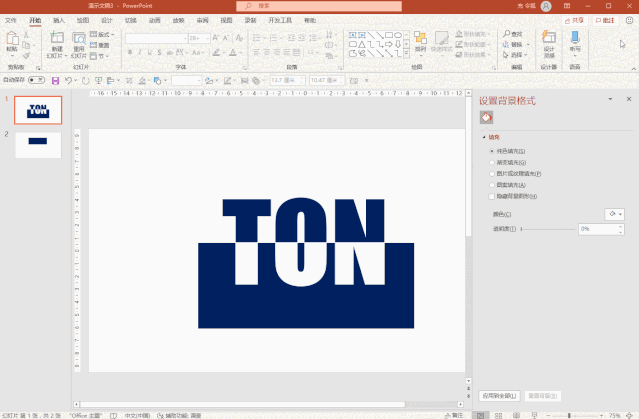Open the Layout (版式) dropdown
639x419 pixels.
point(102,35)
